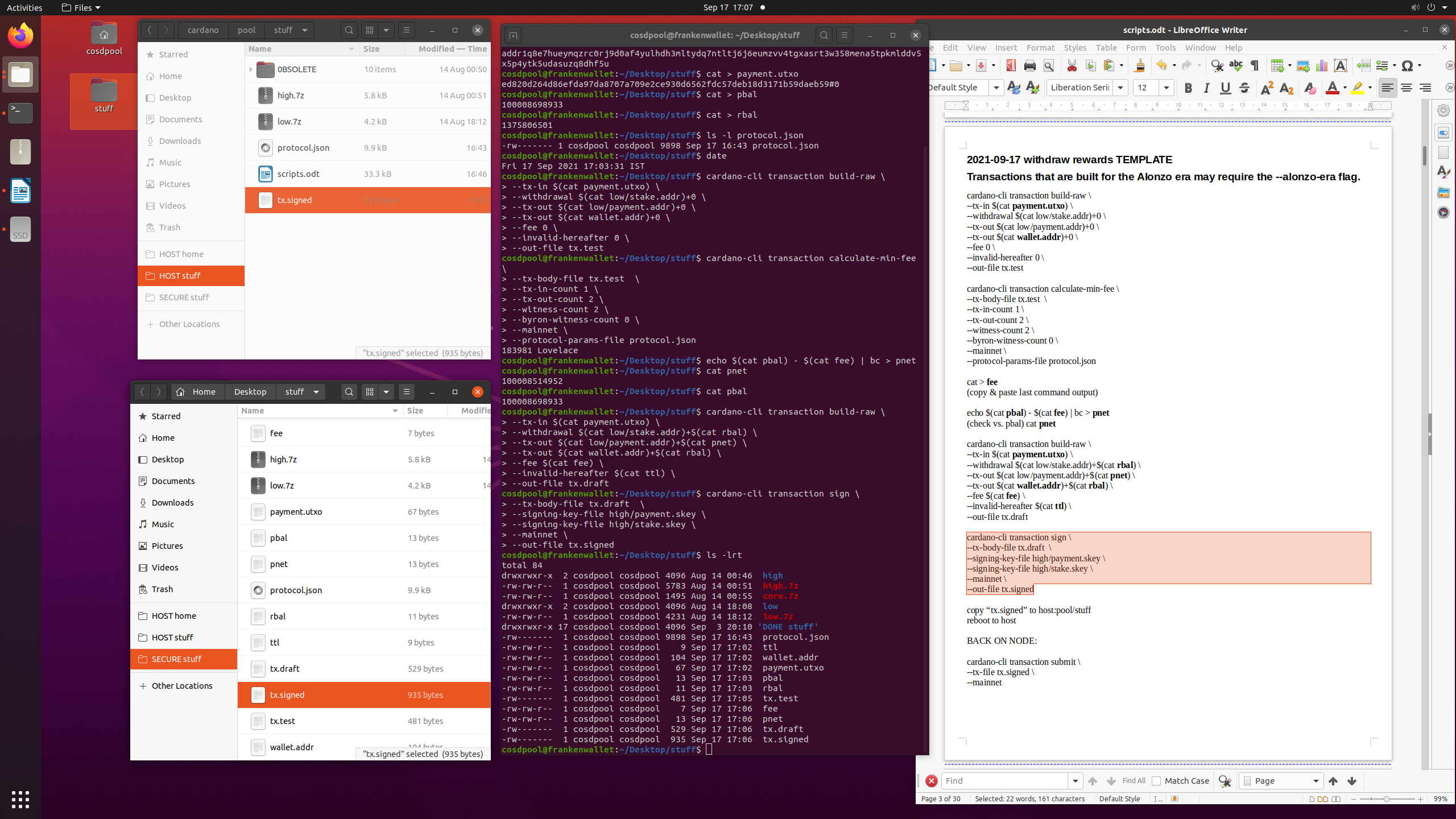Open terminal search magnifier icon
Screen dimensions: 1456x819
pyautogui.click(x=824, y=35)
